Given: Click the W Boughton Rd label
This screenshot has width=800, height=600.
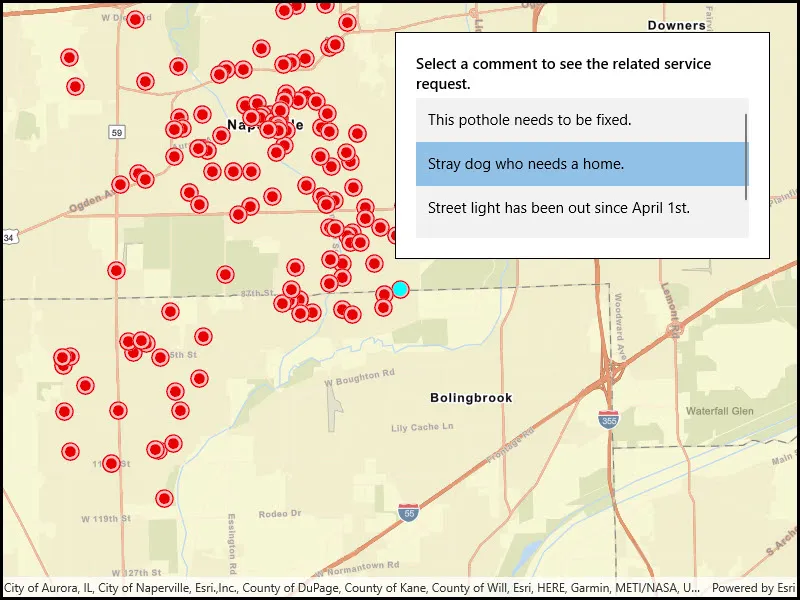Looking at the screenshot, I should (x=360, y=378).
